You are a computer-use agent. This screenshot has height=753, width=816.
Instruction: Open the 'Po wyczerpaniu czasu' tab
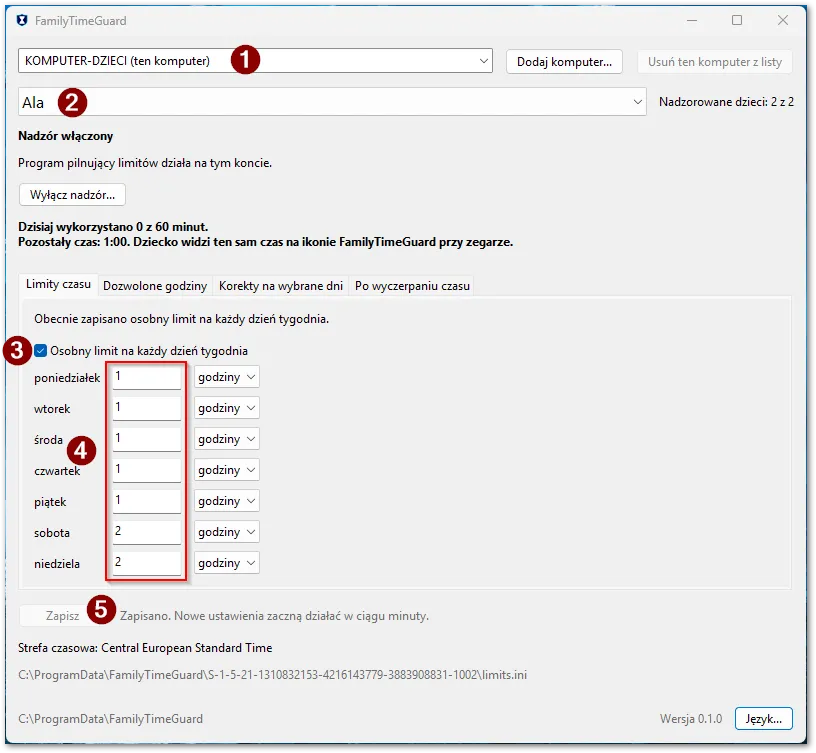(x=412, y=286)
